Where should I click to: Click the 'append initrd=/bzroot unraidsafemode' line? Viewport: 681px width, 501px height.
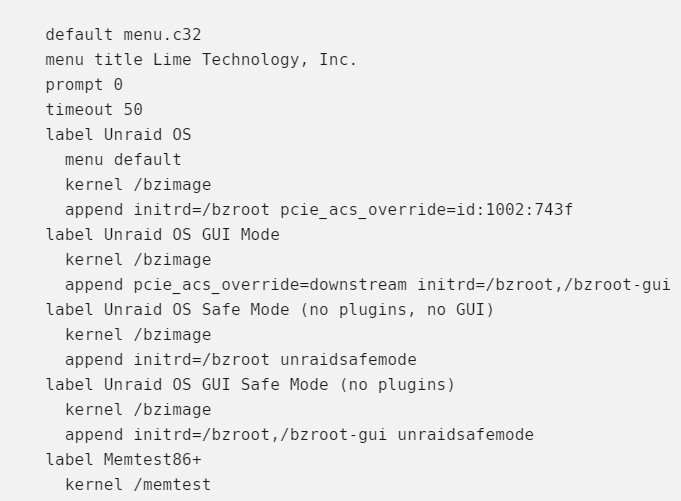(x=241, y=360)
